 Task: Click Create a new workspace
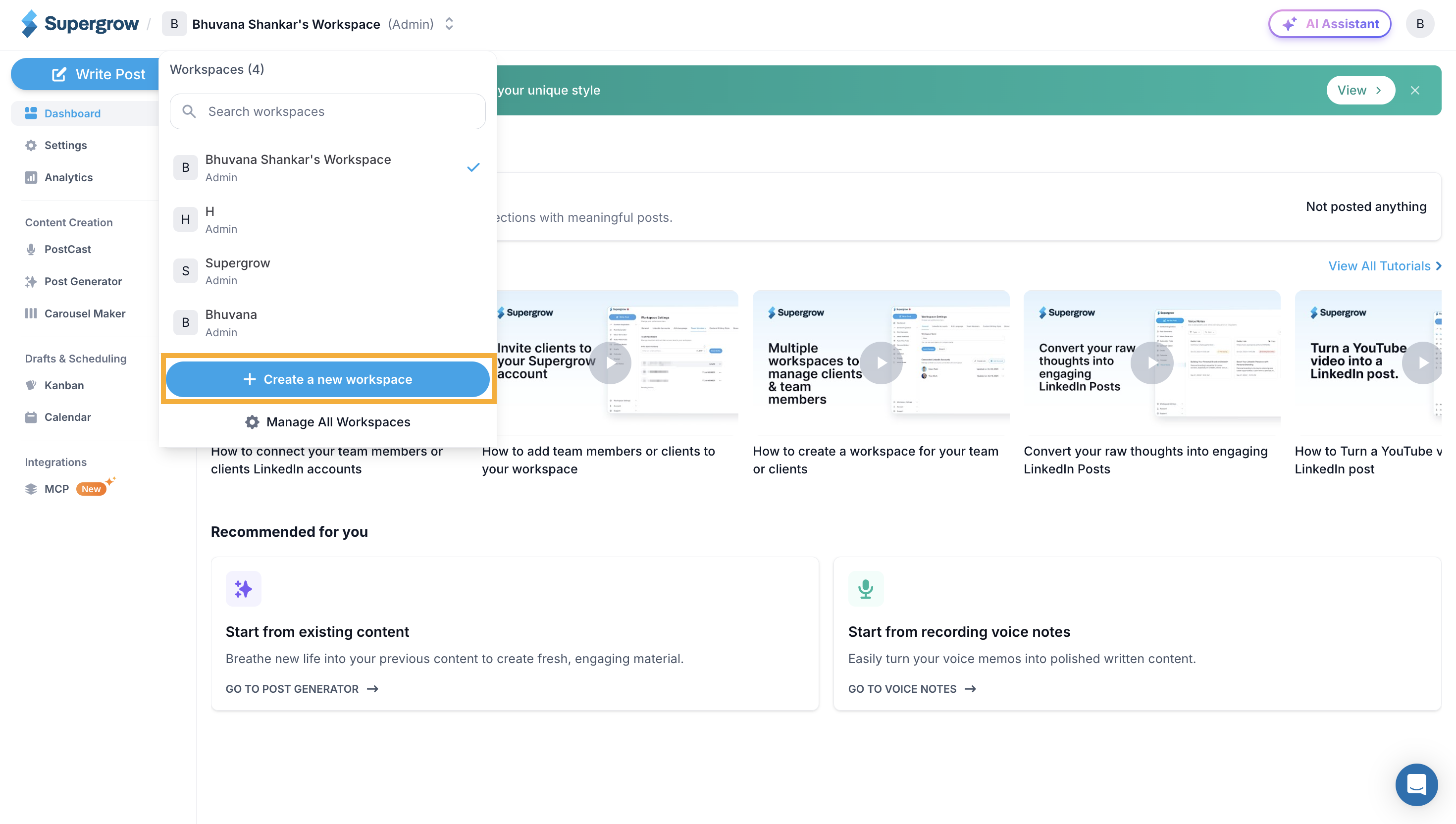(x=328, y=379)
